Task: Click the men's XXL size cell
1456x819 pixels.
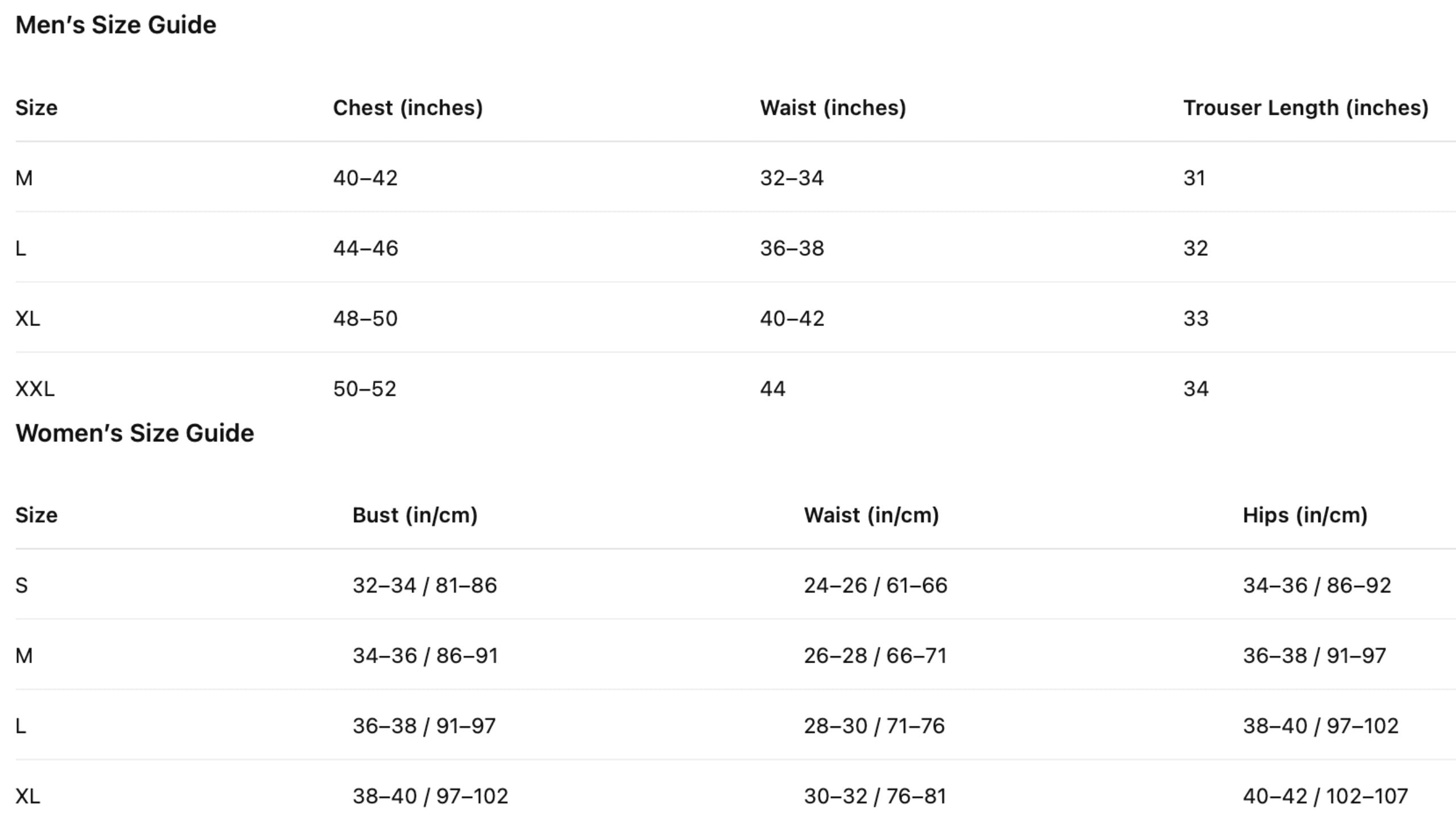Action: 35,389
